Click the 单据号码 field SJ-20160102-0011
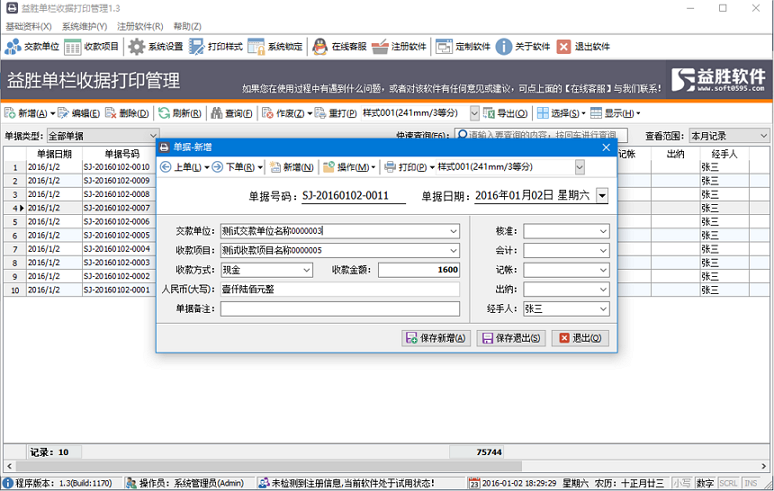This screenshot has width=774, height=491. click(x=353, y=196)
